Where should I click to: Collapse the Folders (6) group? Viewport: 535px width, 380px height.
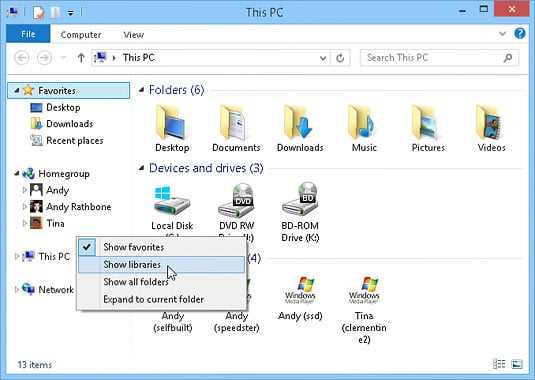[x=141, y=90]
